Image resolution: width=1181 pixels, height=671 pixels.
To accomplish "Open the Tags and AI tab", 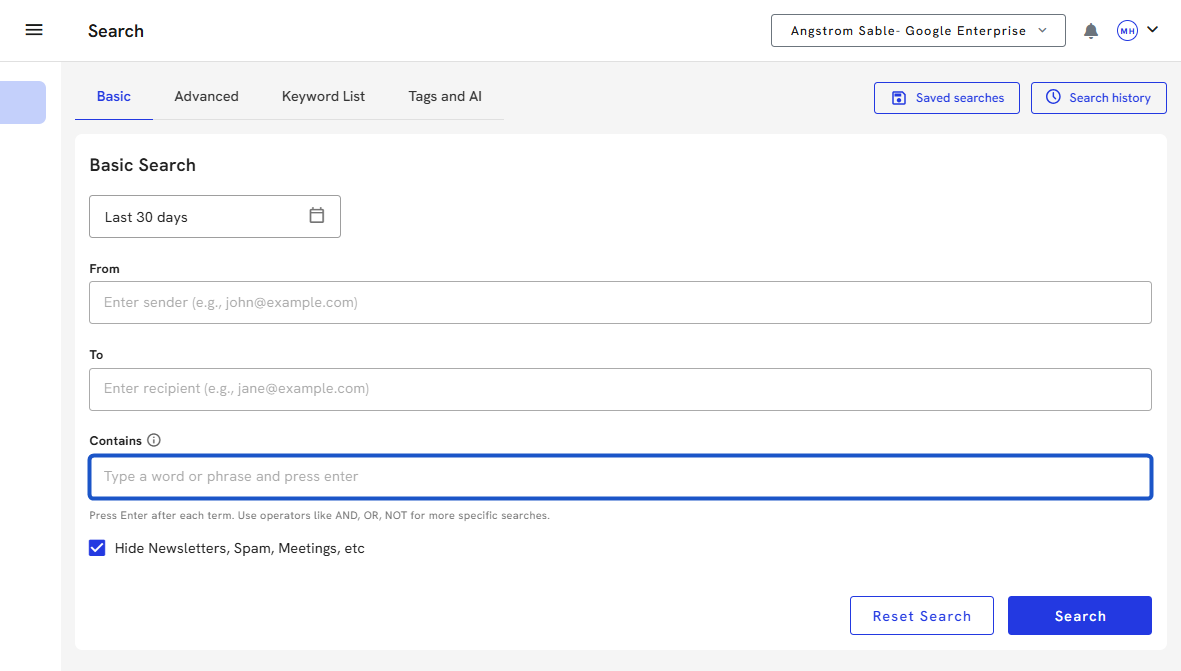I will tap(445, 97).
